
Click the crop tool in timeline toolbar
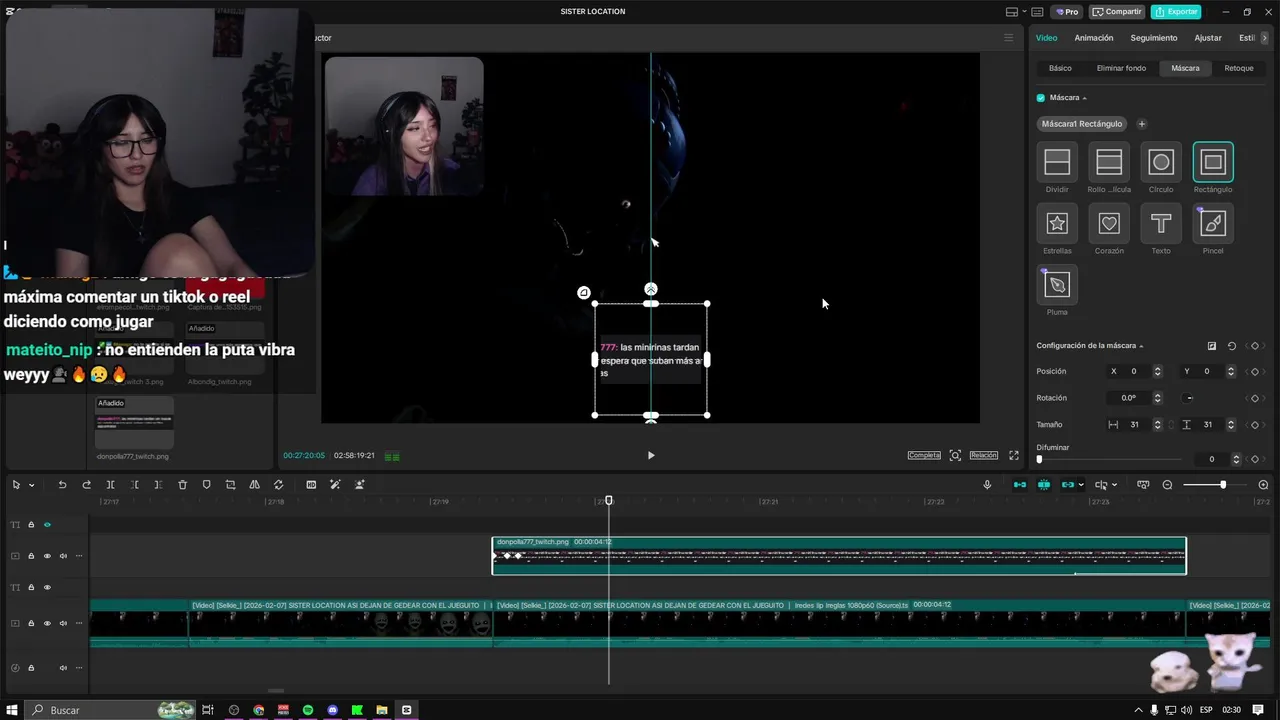[x=230, y=485]
